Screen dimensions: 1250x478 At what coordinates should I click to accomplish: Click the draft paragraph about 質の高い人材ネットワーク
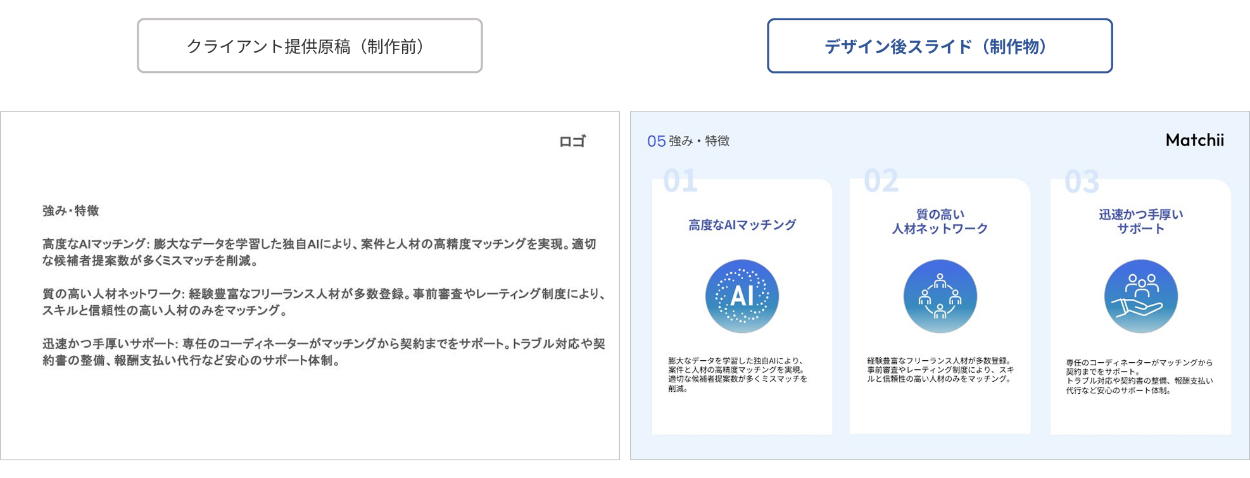tap(325, 302)
